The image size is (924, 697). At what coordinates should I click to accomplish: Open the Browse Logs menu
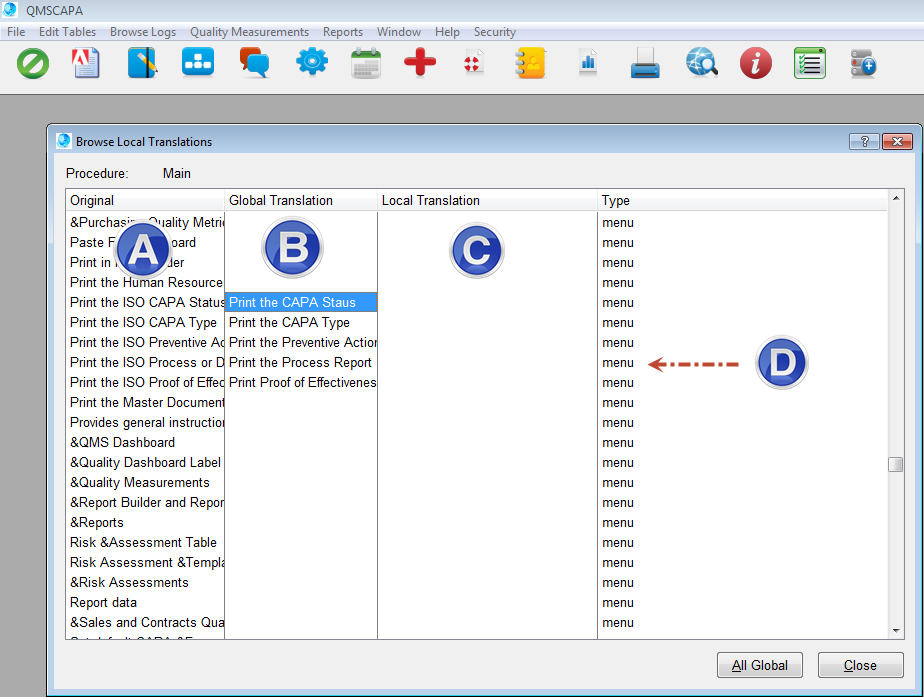pos(143,32)
